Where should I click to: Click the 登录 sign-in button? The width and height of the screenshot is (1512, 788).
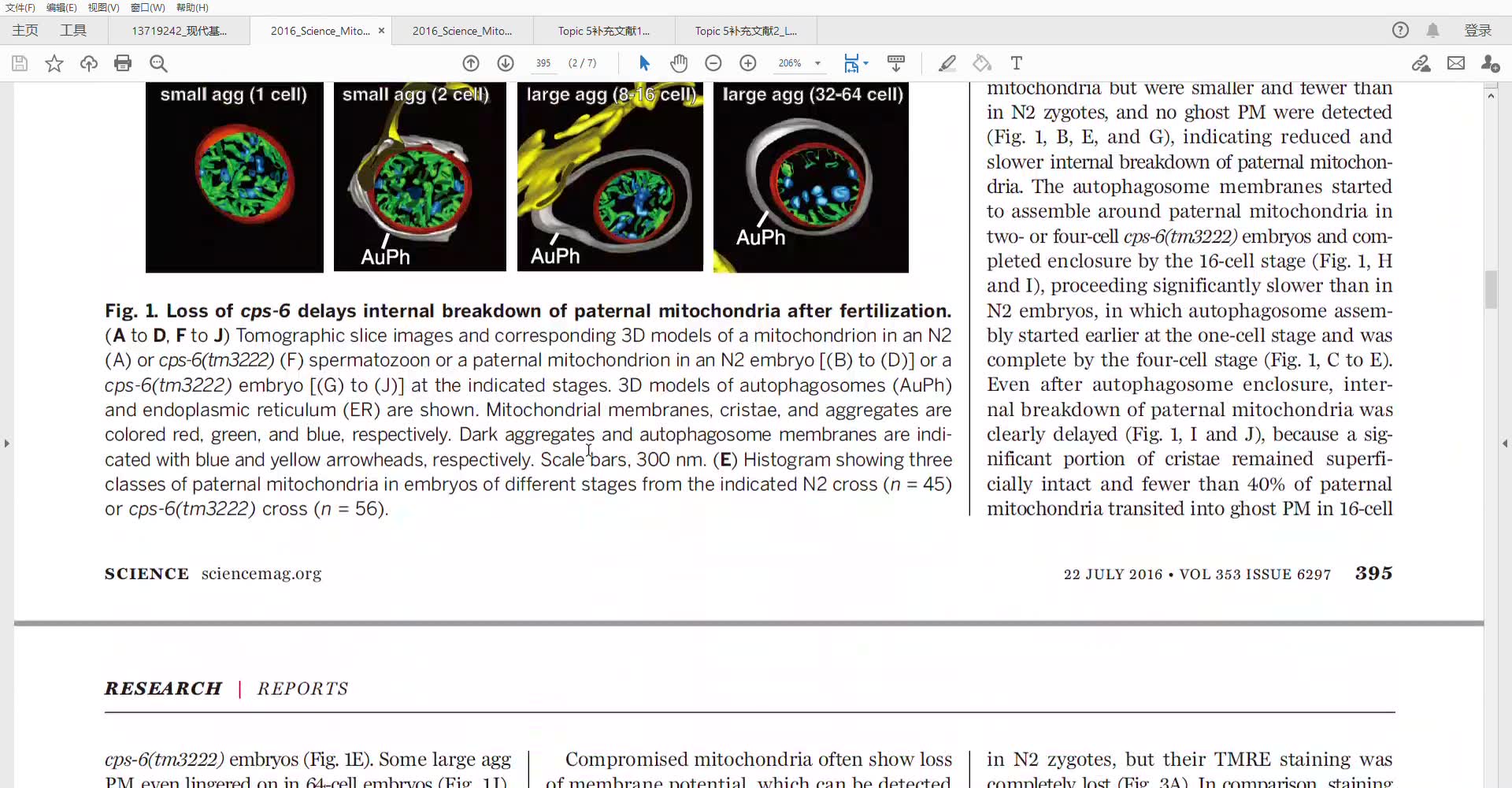tap(1478, 30)
